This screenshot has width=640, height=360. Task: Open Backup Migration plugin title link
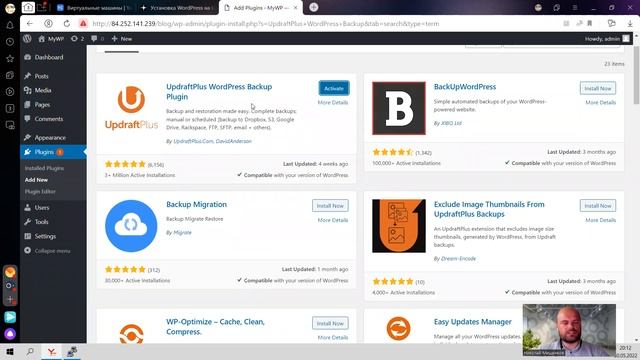(196, 204)
